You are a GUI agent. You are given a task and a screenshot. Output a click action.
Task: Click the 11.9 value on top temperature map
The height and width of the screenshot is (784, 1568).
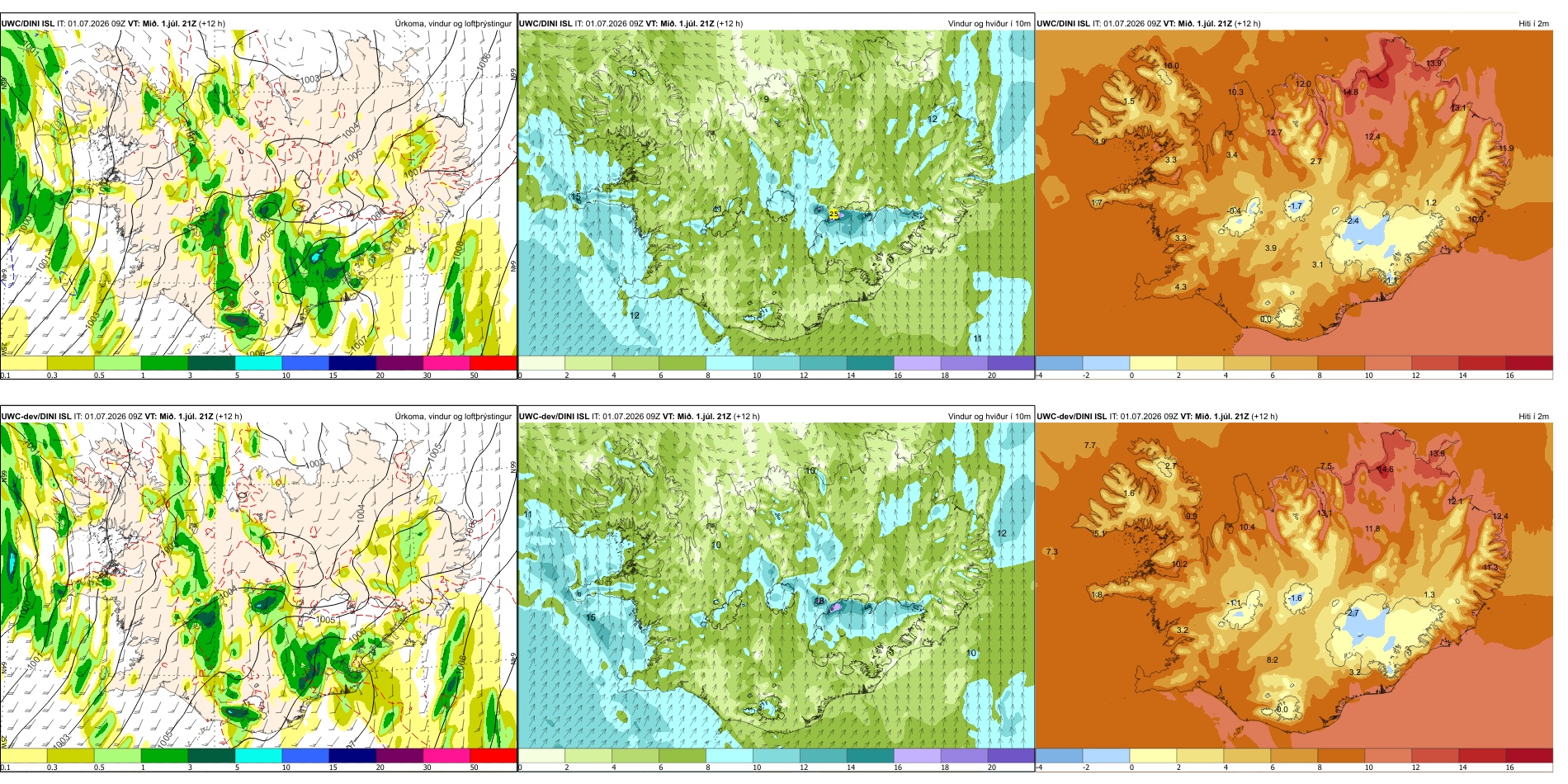[x=1506, y=149]
